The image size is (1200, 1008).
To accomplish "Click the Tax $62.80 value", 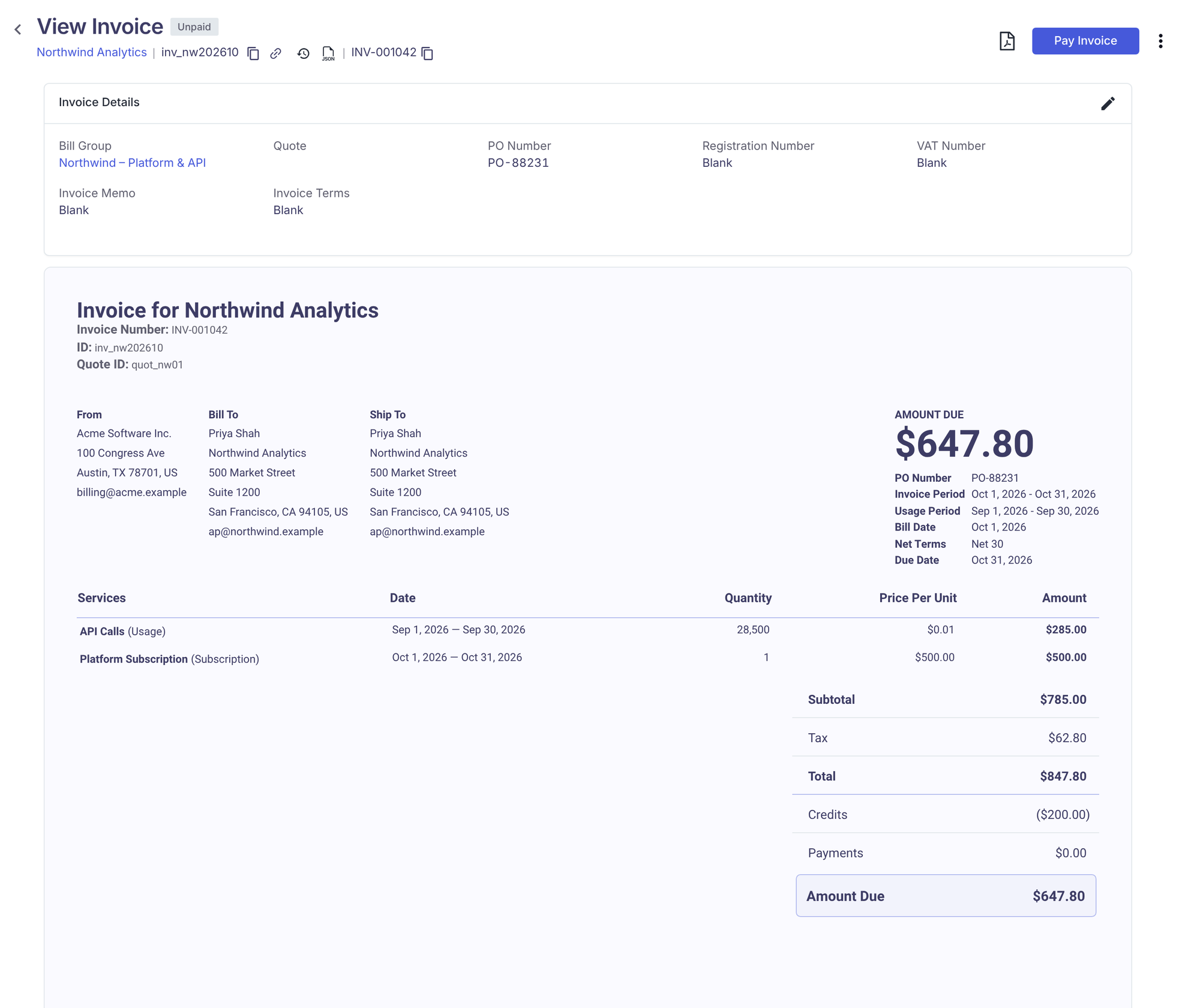I will (1067, 738).
